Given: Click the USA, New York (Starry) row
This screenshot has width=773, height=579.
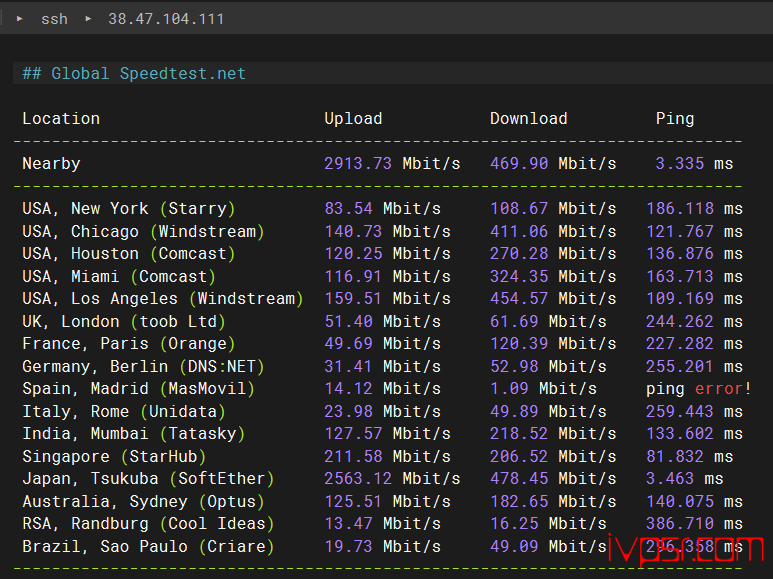Looking at the screenshot, I should pos(129,208).
